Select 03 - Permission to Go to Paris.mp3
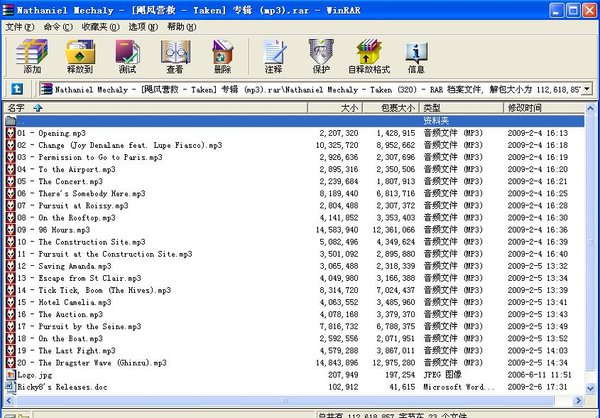The height and width of the screenshot is (418, 600). pos(90,157)
